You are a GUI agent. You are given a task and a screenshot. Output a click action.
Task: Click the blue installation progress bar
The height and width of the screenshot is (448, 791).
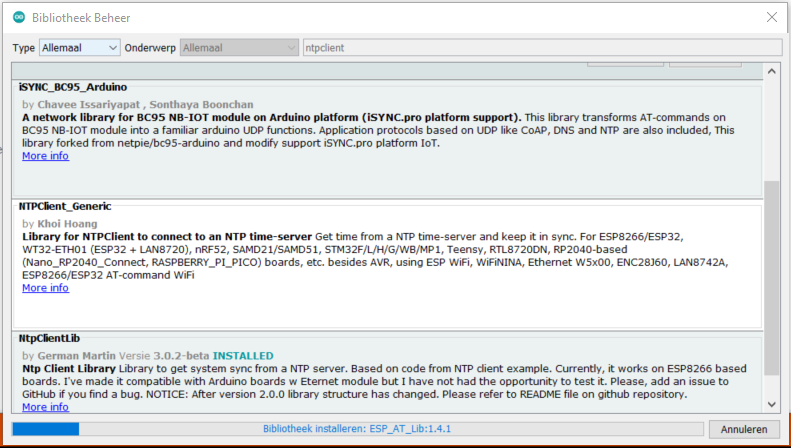pos(46,429)
